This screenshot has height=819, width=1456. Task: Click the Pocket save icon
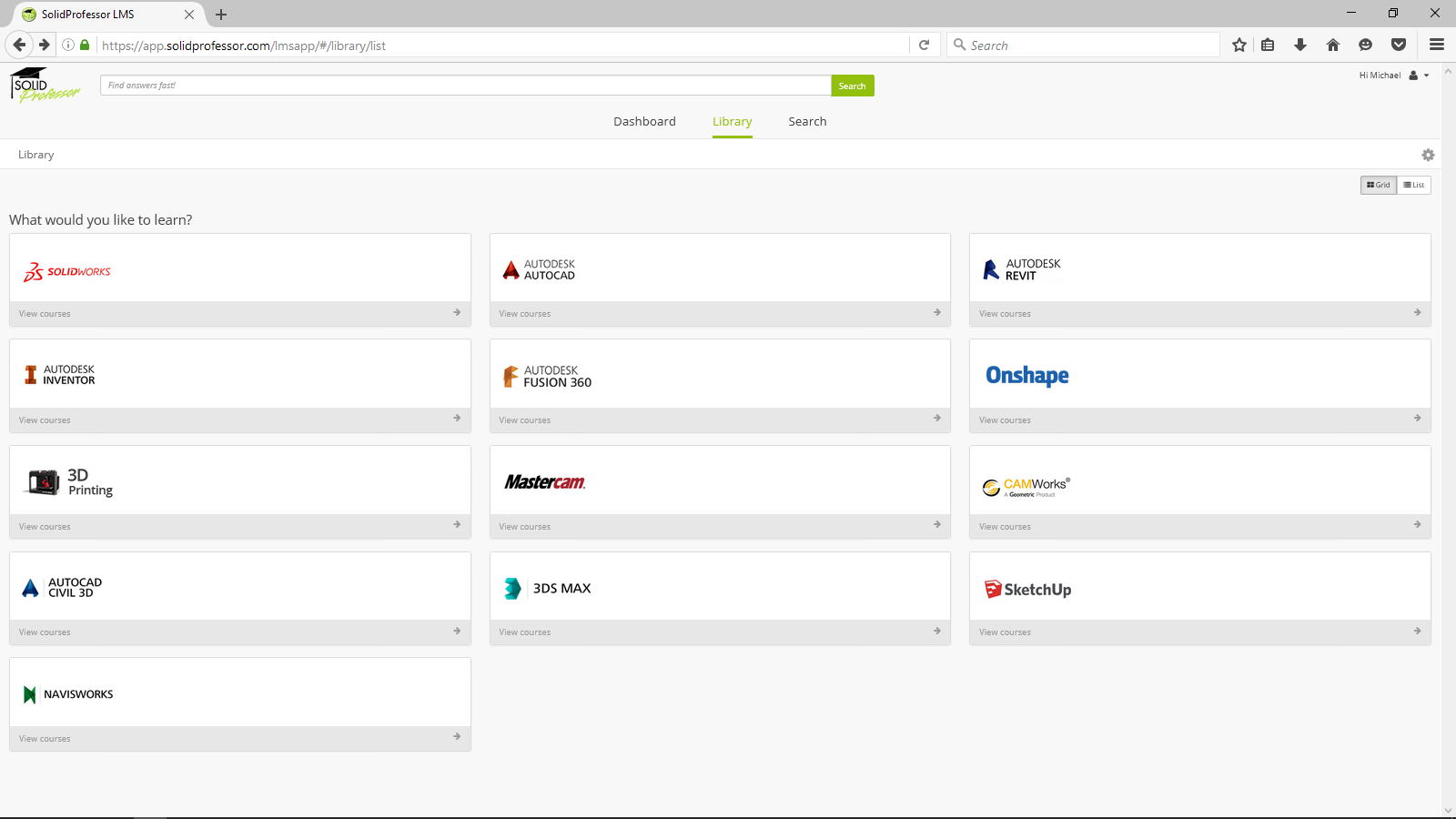click(x=1399, y=45)
